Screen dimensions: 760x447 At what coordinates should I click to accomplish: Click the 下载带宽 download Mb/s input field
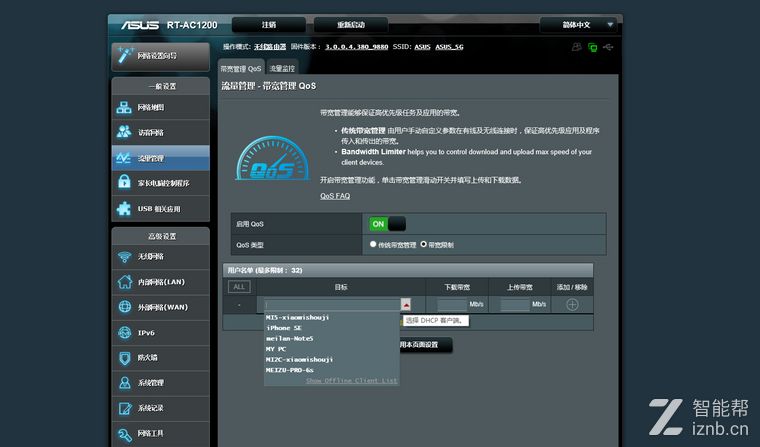452,304
